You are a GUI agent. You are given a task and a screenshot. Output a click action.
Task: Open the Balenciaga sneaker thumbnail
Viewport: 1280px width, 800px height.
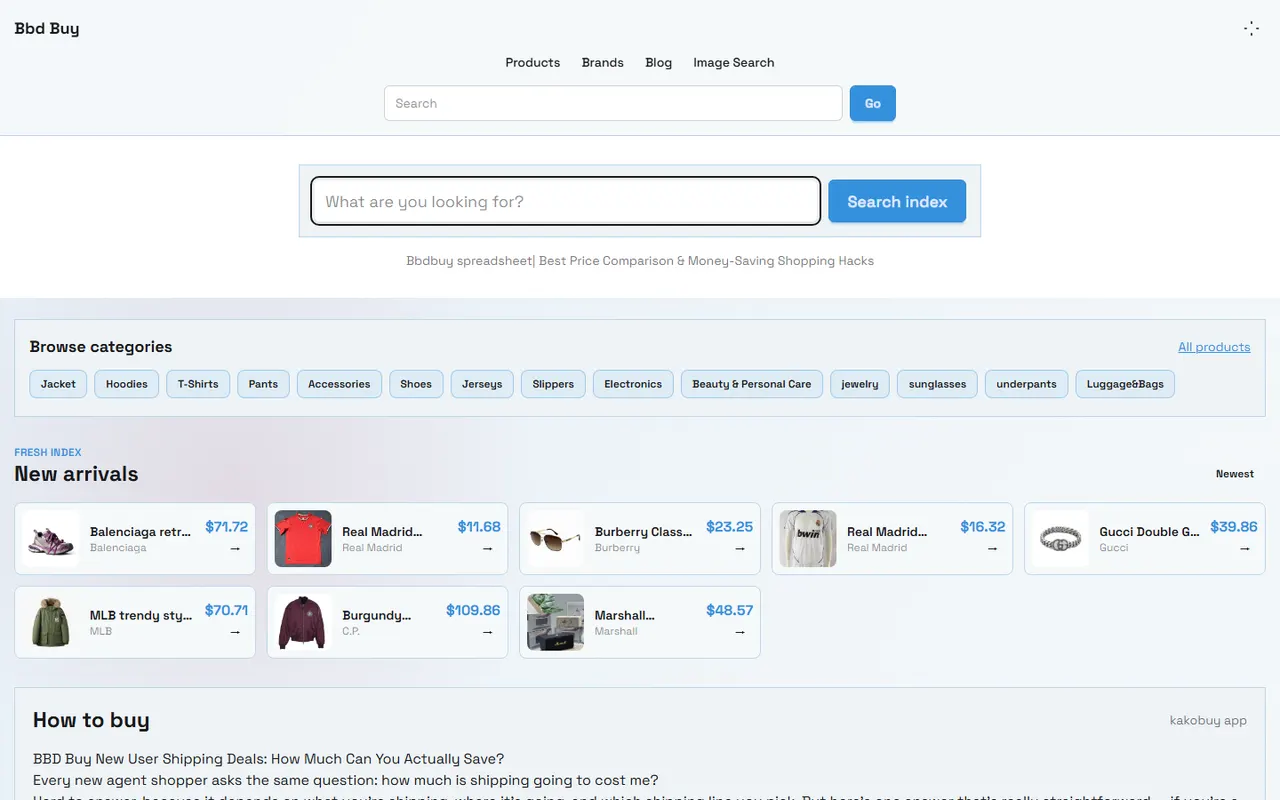tap(51, 539)
